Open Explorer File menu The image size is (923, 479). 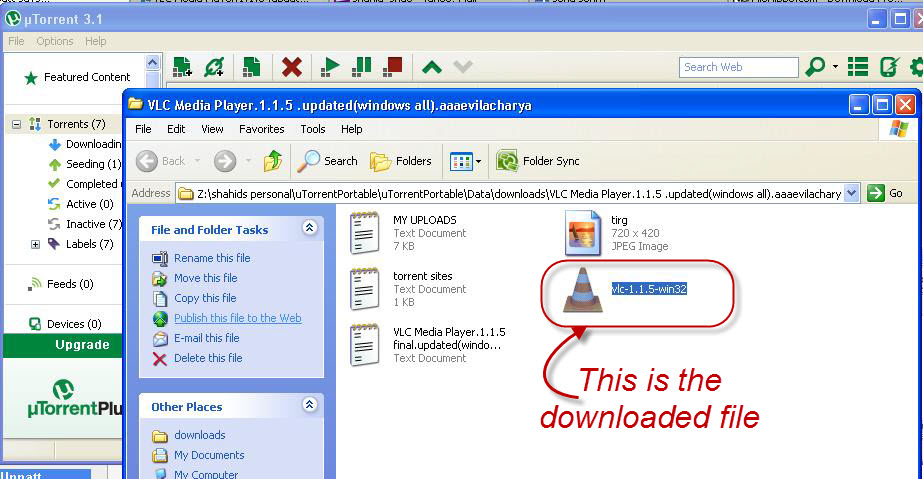tap(143, 129)
